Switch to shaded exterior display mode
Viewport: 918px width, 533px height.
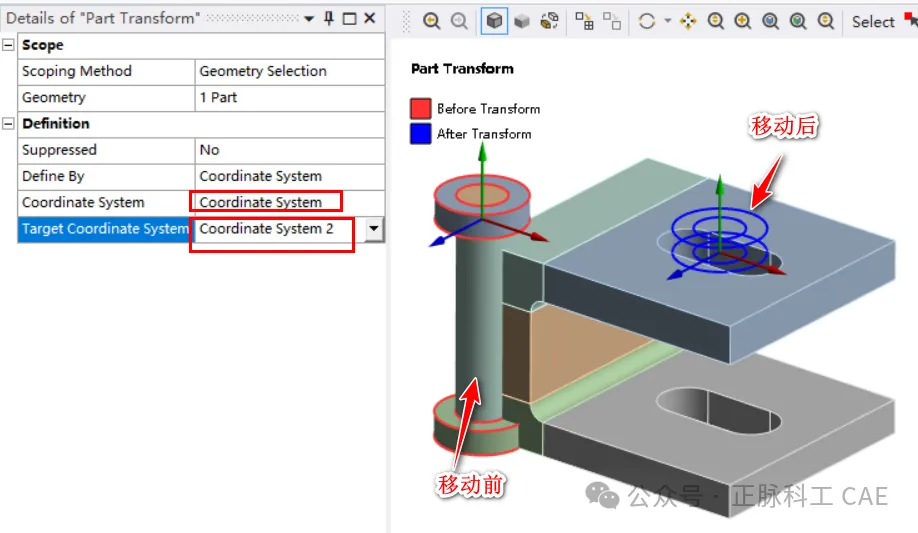pos(522,21)
